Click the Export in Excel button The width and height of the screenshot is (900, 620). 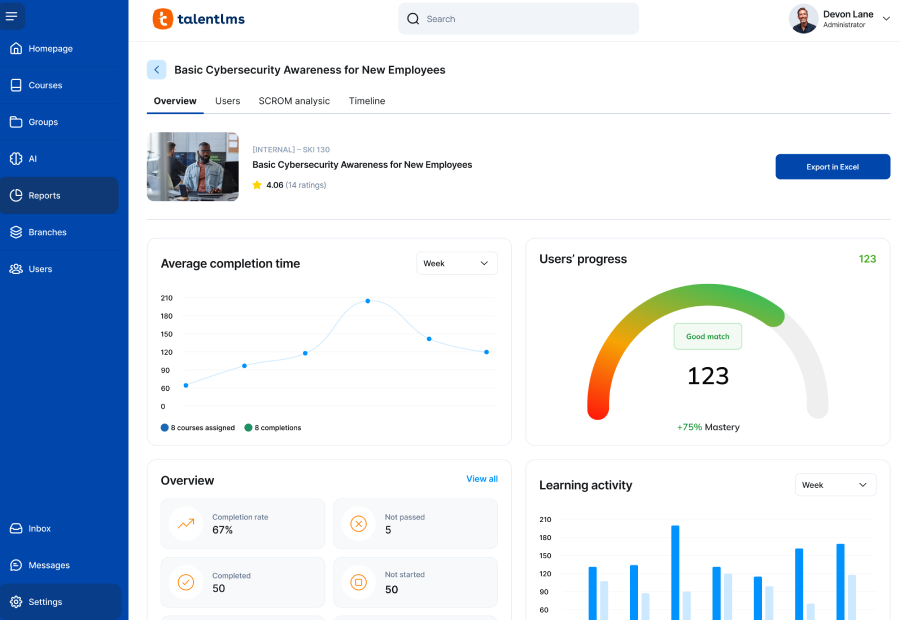coord(832,166)
